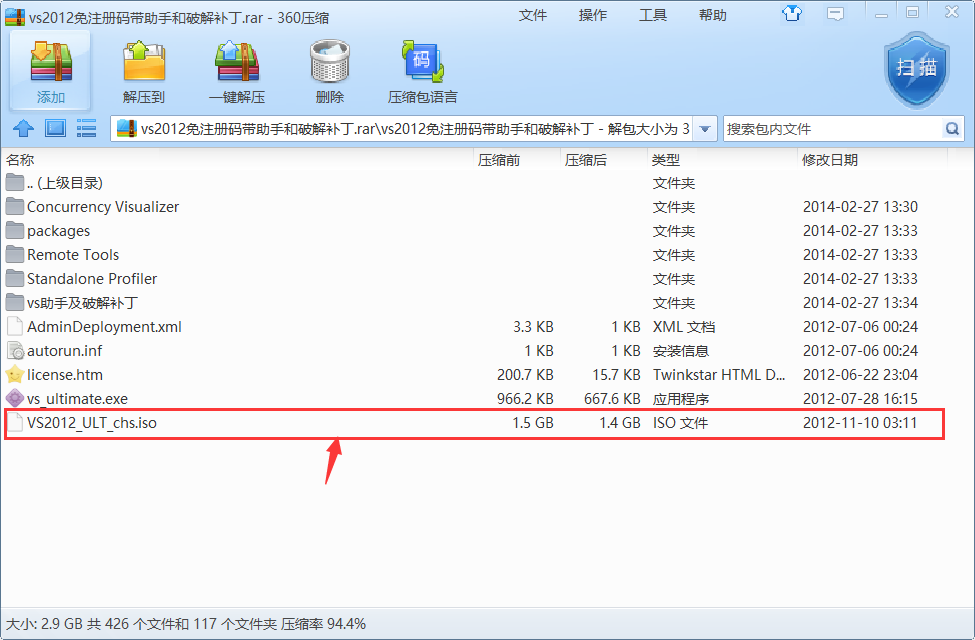Select the VS2012_ULT_chs.iso file
This screenshot has width=975, height=640.
point(92,423)
